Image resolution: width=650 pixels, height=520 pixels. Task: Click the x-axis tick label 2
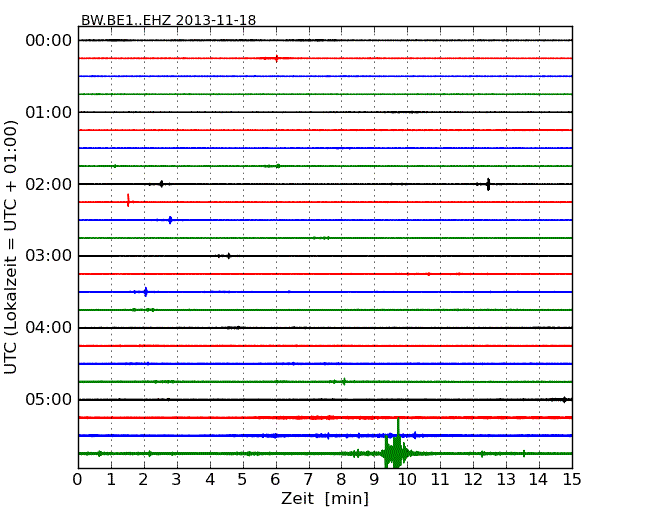pos(144,480)
